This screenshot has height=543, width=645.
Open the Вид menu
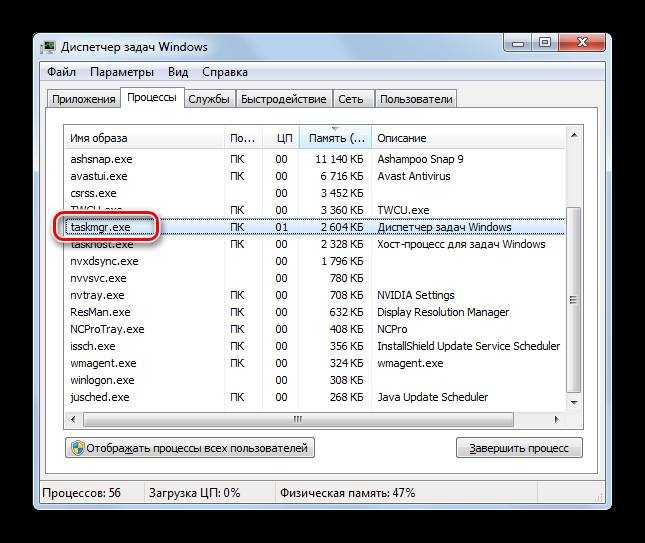[178, 72]
